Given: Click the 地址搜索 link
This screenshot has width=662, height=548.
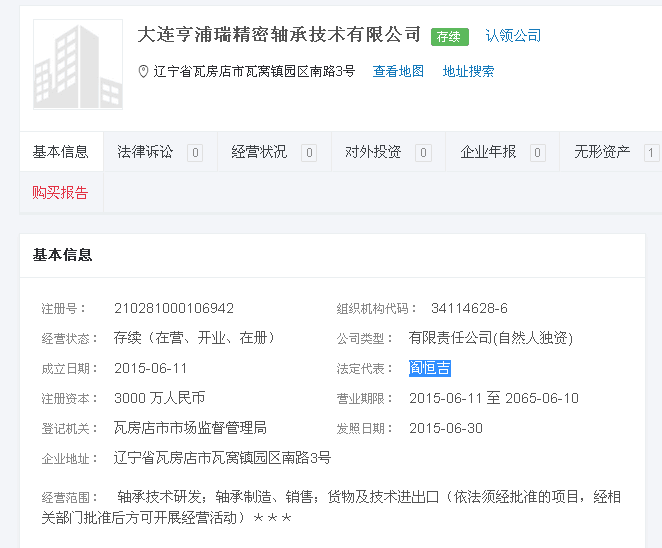Looking at the screenshot, I should coord(468,72).
